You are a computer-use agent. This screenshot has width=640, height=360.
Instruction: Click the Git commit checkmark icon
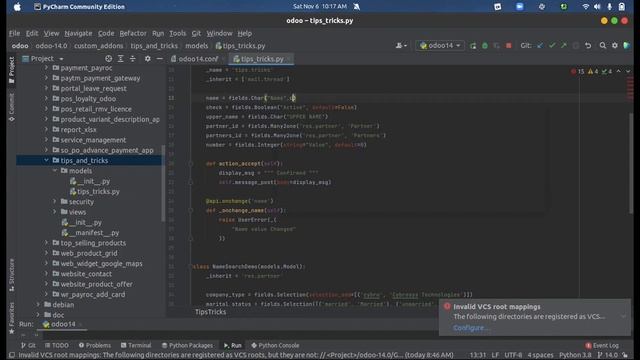[x=552, y=46]
